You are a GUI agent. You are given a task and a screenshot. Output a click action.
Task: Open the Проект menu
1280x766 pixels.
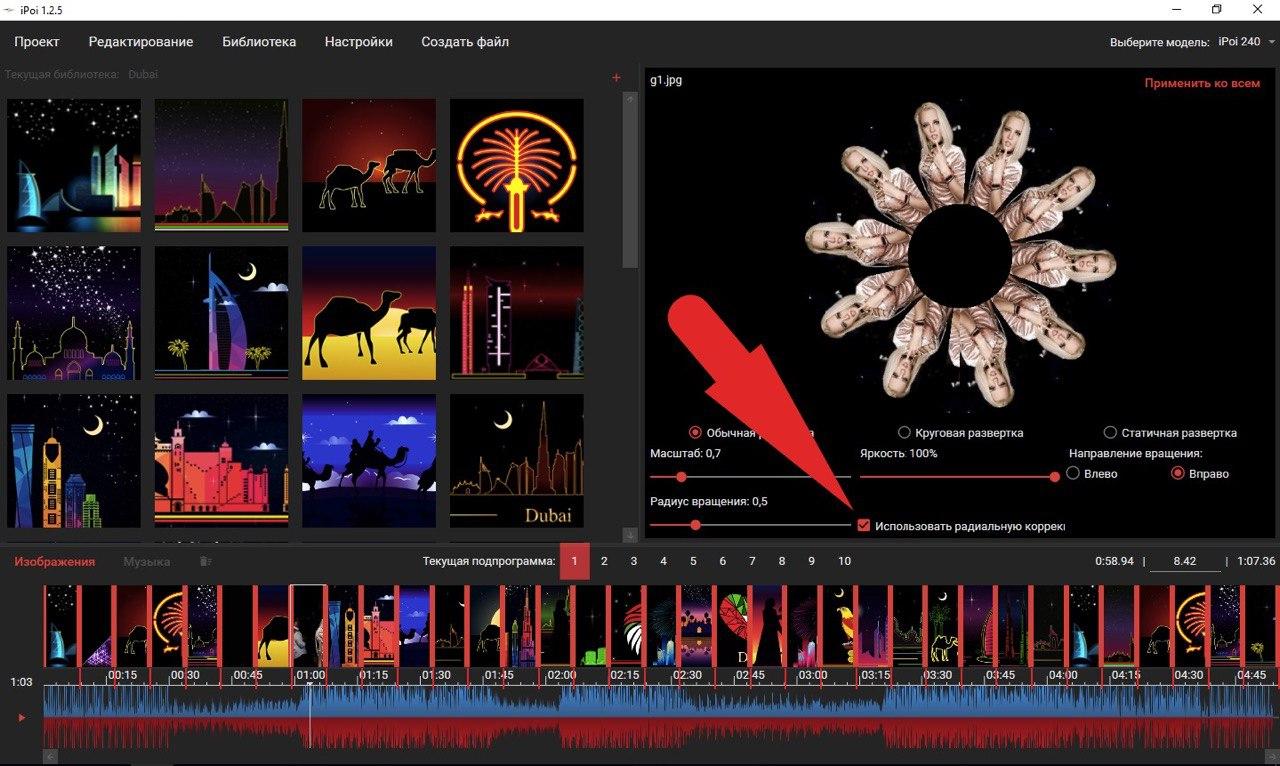[x=37, y=42]
